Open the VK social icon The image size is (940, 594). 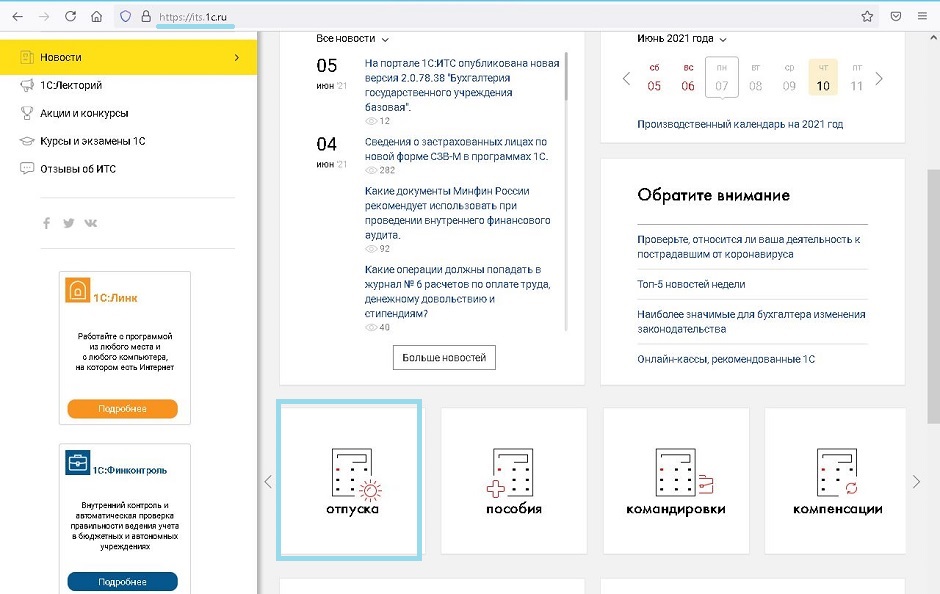[x=91, y=223]
